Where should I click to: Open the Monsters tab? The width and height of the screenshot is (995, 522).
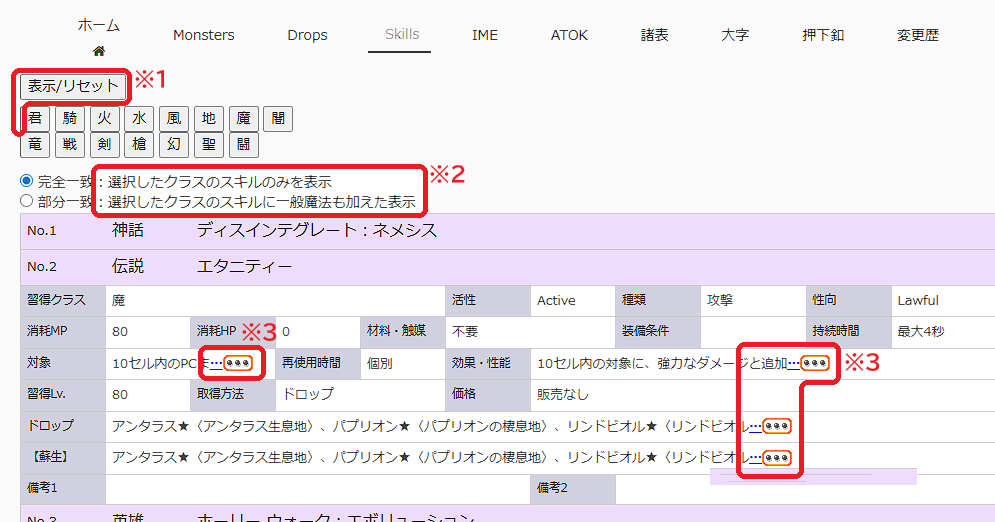click(x=204, y=35)
